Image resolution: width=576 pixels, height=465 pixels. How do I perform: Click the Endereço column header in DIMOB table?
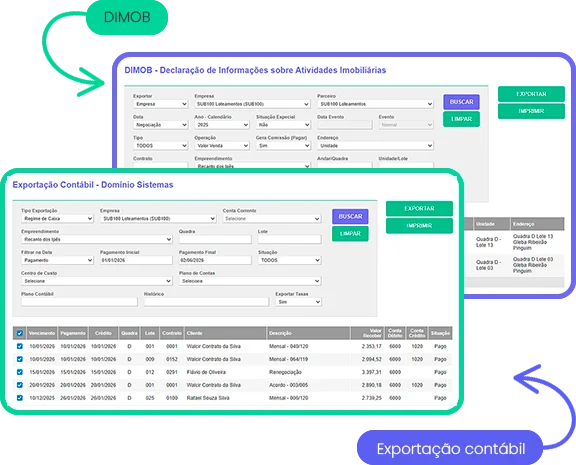pyautogui.click(x=537, y=224)
